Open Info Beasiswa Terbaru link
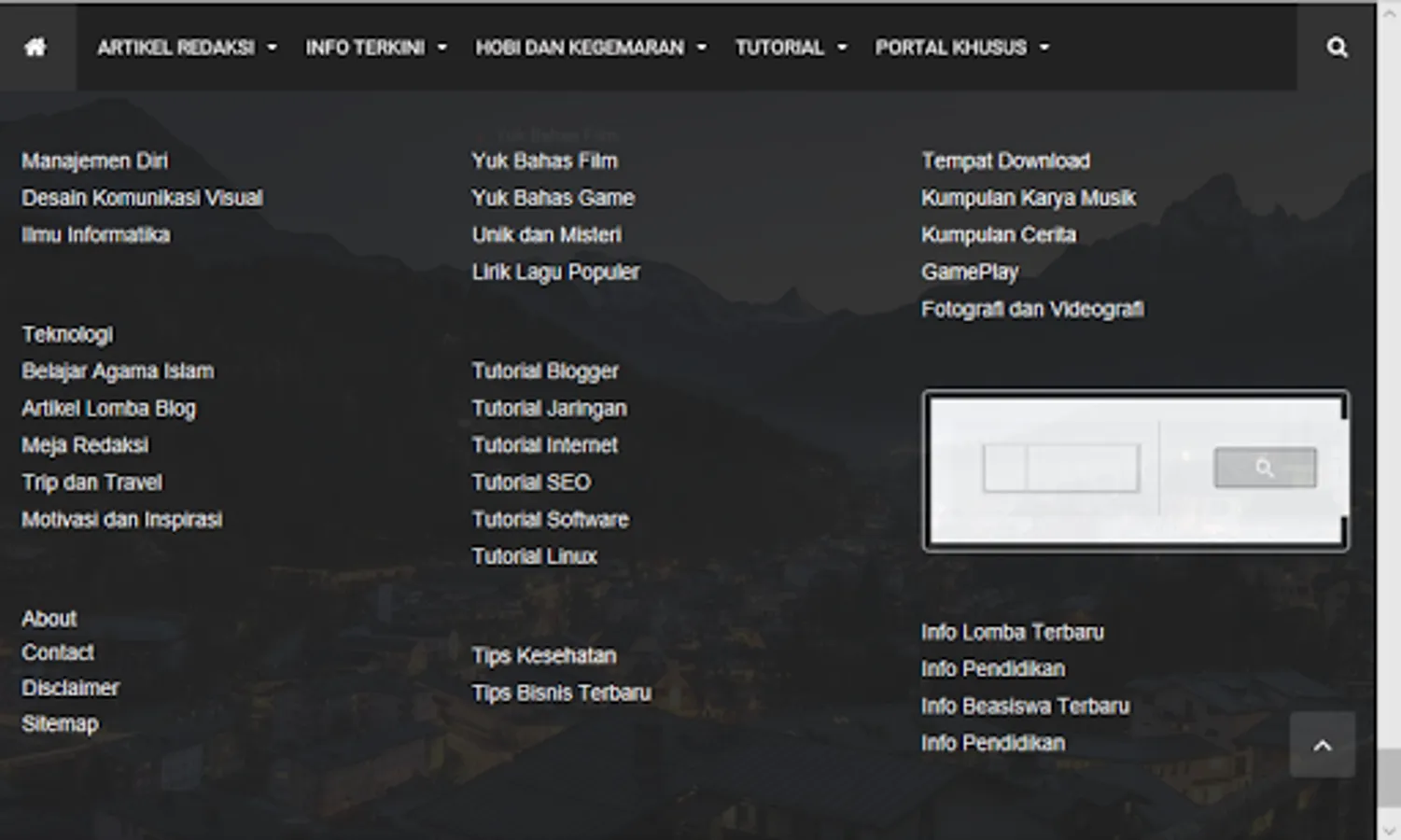The height and width of the screenshot is (840, 1401). tap(1026, 707)
